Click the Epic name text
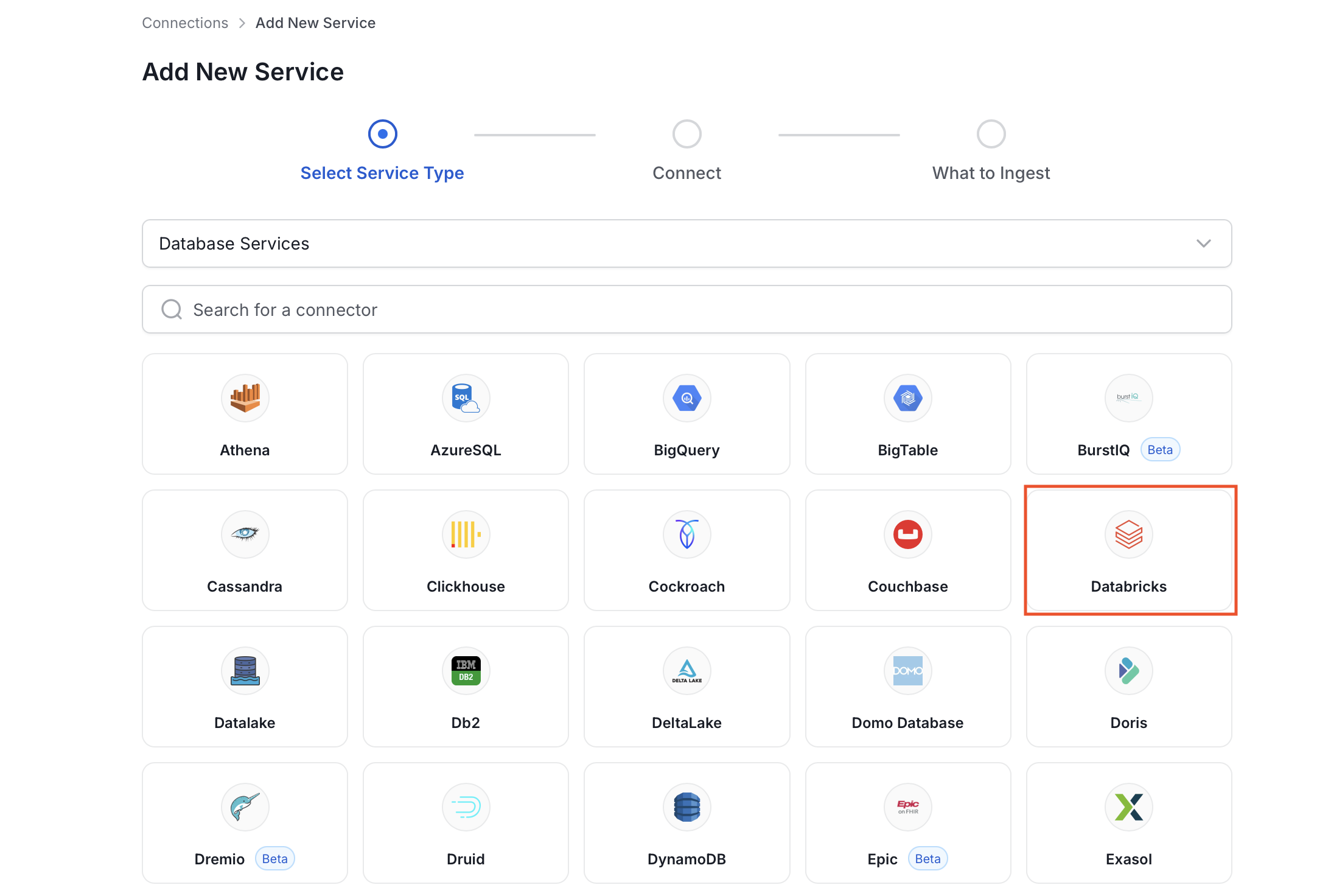The height and width of the screenshot is (896, 1317). [x=882, y=859]
